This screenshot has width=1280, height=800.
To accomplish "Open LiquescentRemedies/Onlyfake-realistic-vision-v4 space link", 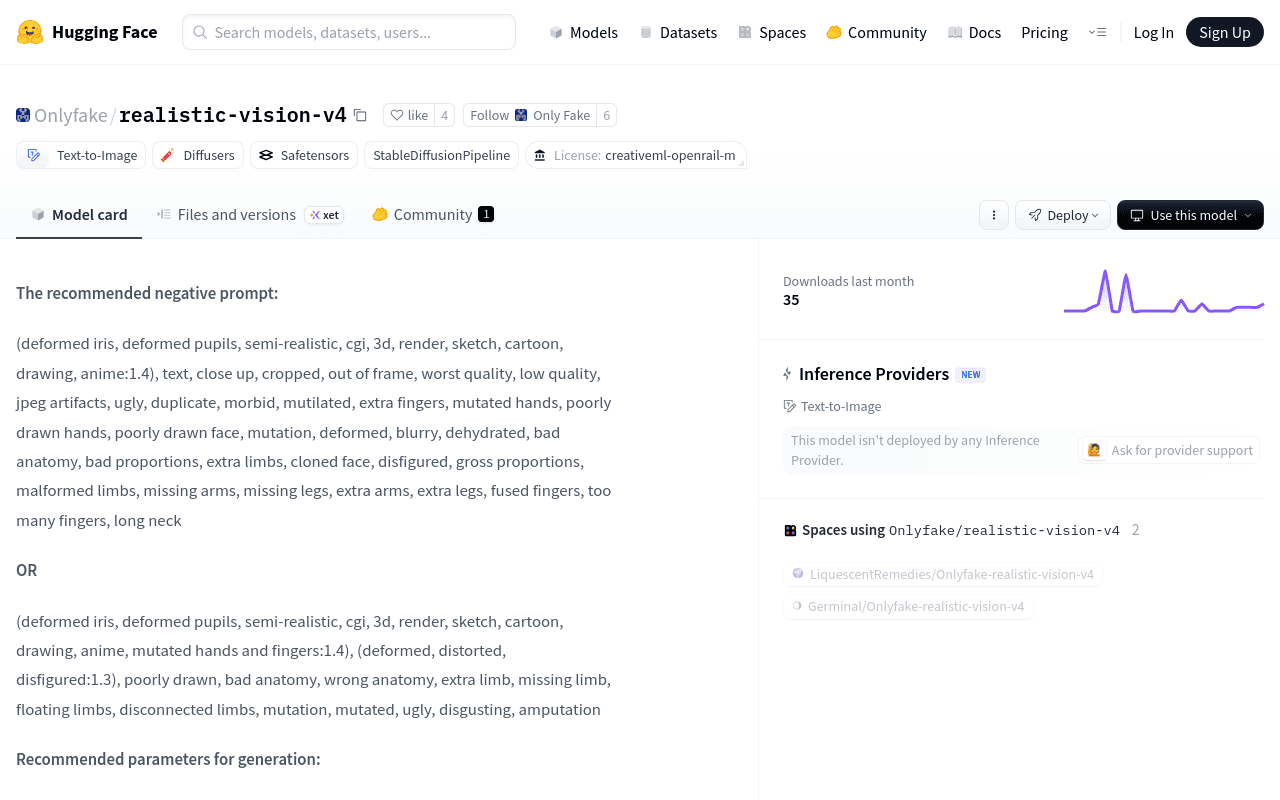I will tap(943, 574).
